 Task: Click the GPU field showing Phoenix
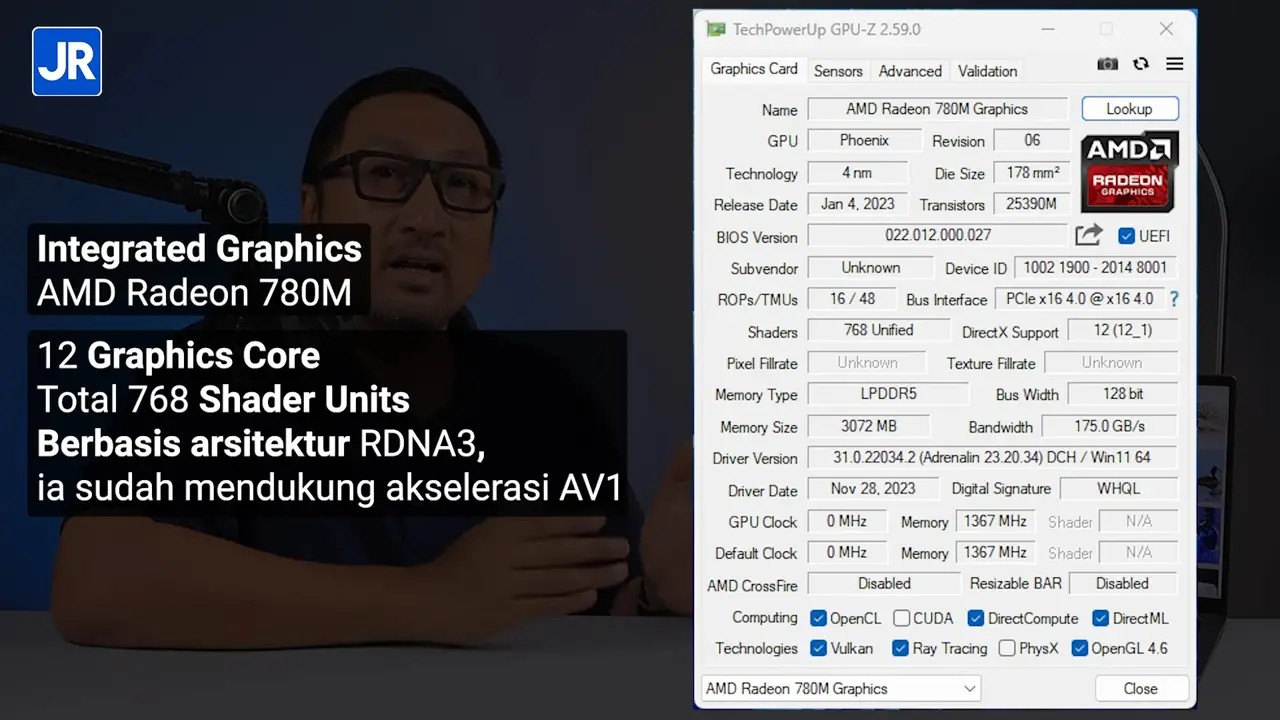(864, 140)
